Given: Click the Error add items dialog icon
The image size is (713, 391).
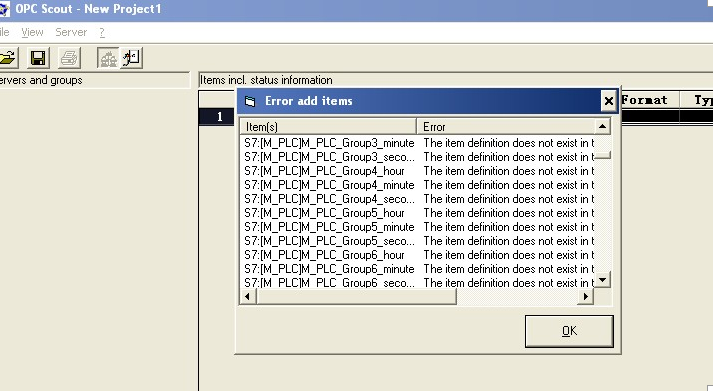Looking at the screenshot, I should click(250, 101).
